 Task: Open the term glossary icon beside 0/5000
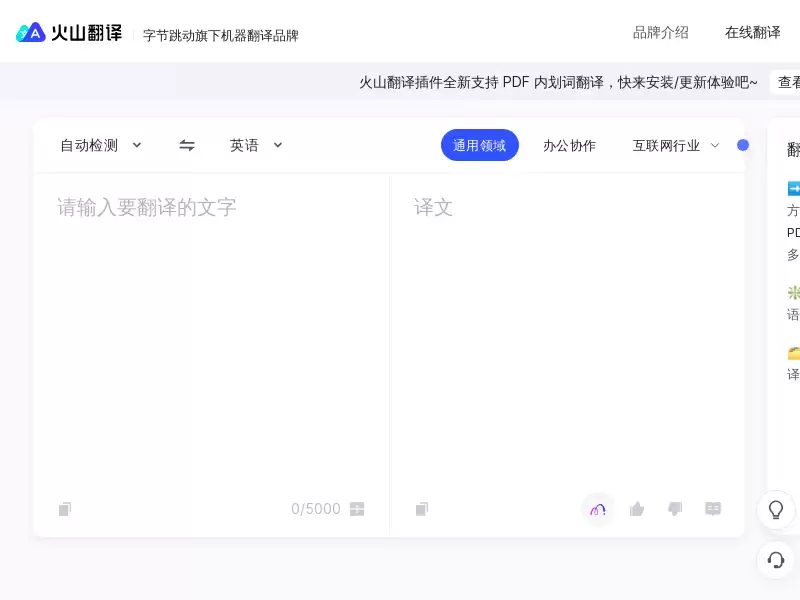[357, 509]
